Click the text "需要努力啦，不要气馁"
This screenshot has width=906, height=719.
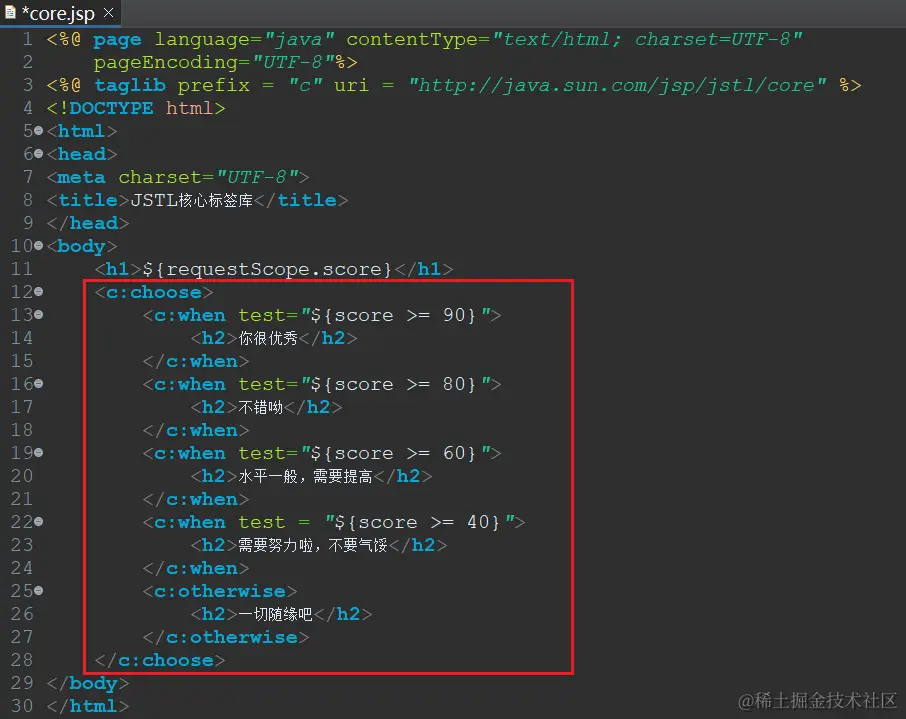[x=313, y=545]
